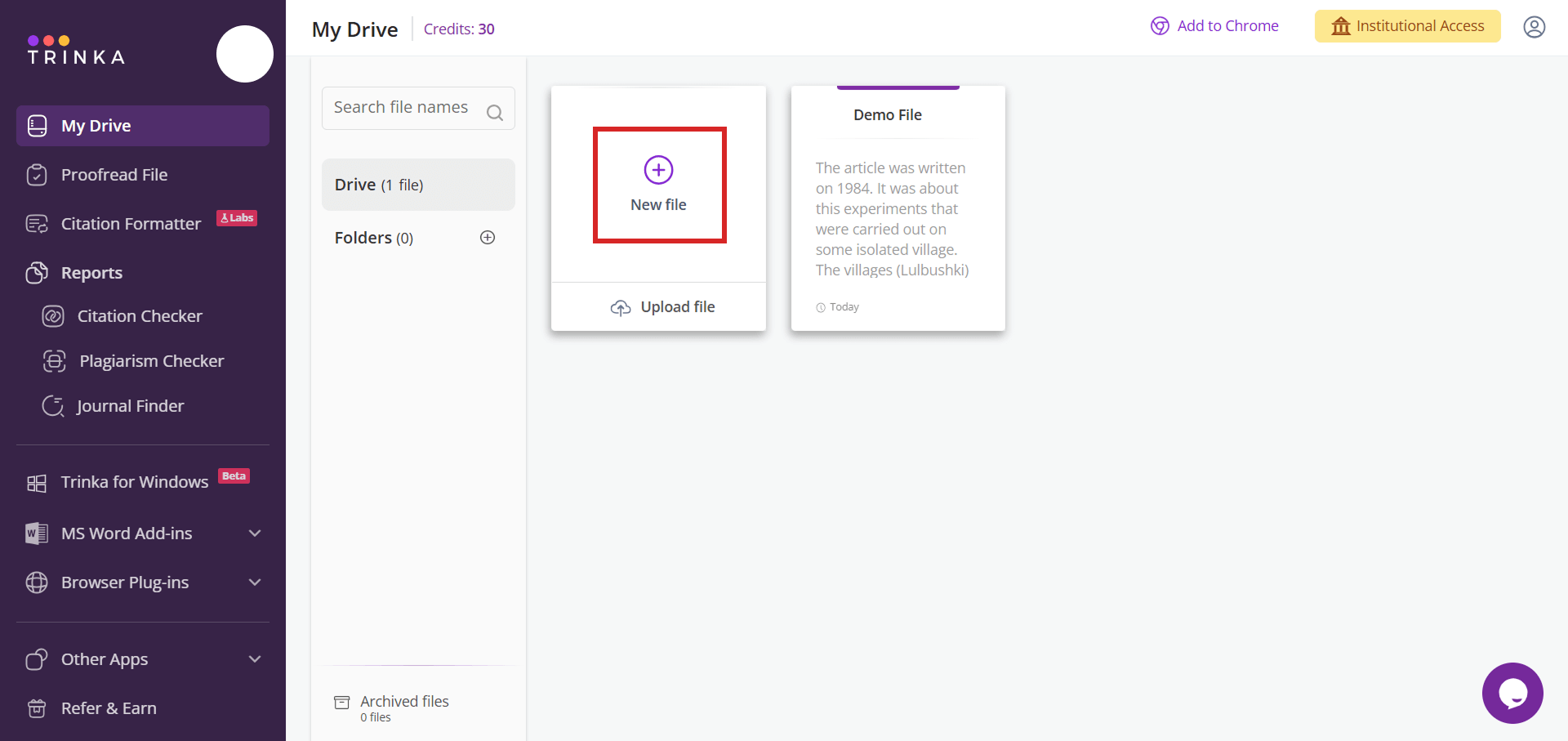
Task: Open the Citation Formatter tool
Action: 131,224
